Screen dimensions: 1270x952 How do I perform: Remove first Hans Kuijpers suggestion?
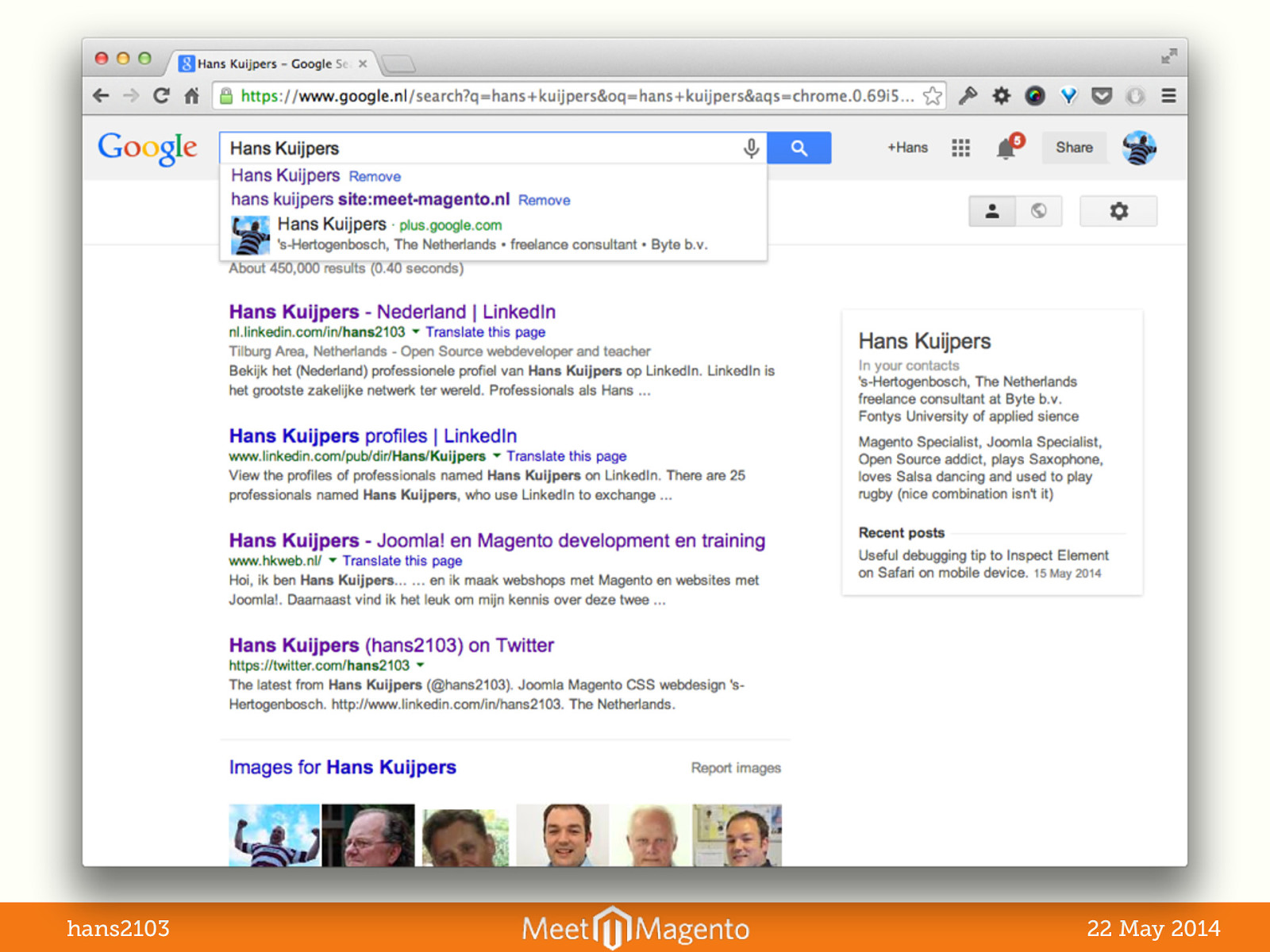(x=375, y=177)
